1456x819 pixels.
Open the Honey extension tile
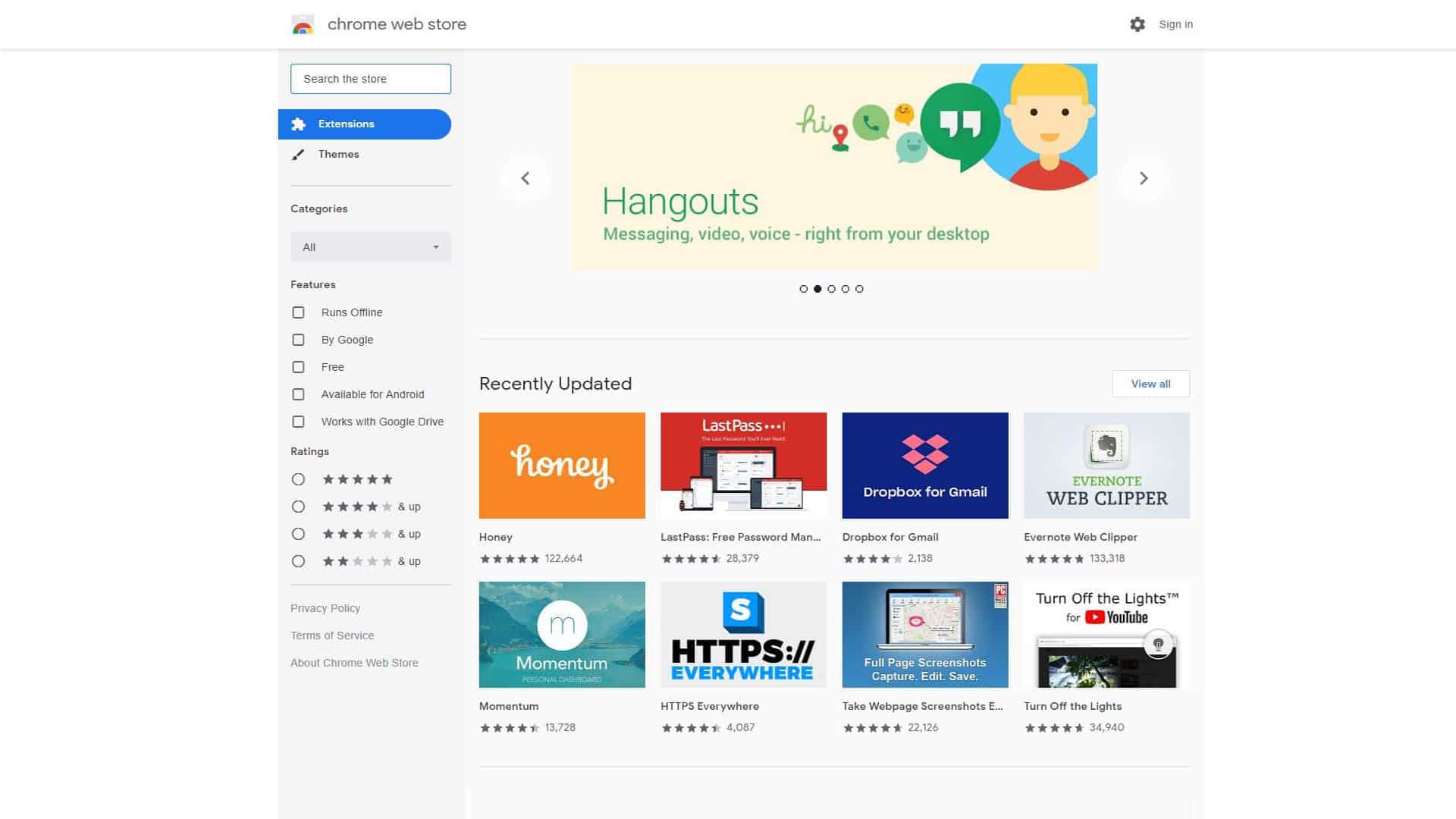coord(561,466)
